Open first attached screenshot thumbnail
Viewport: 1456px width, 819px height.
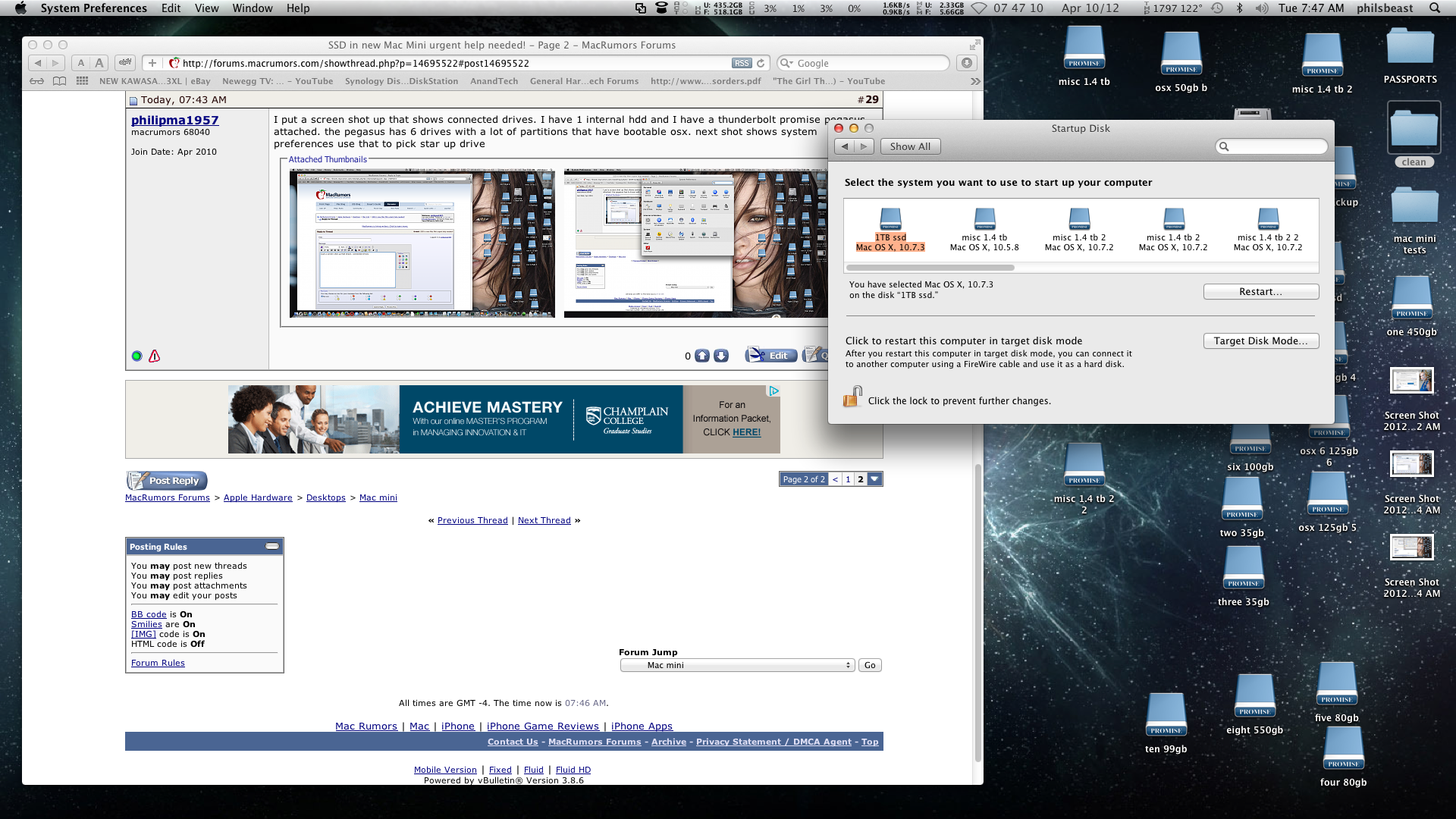[422, 243]
